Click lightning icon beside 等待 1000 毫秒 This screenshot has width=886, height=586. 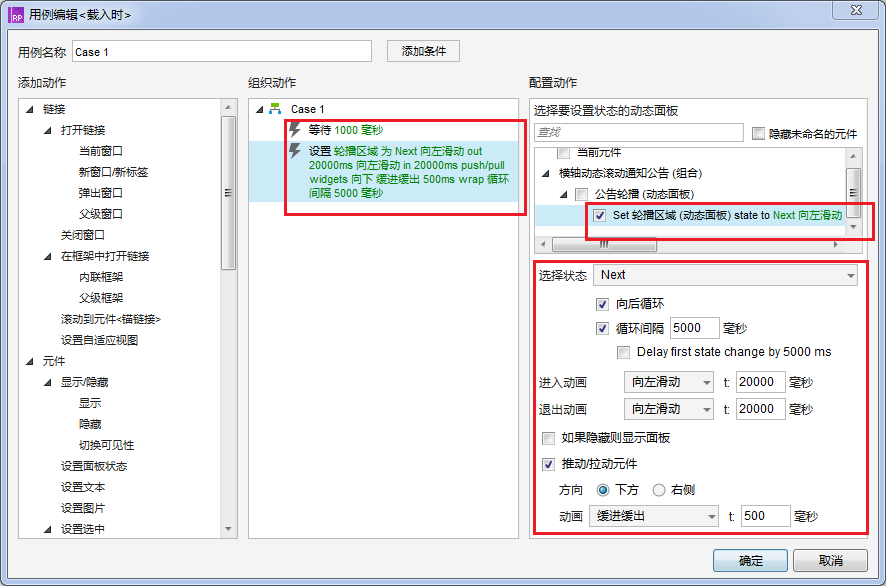295,130
